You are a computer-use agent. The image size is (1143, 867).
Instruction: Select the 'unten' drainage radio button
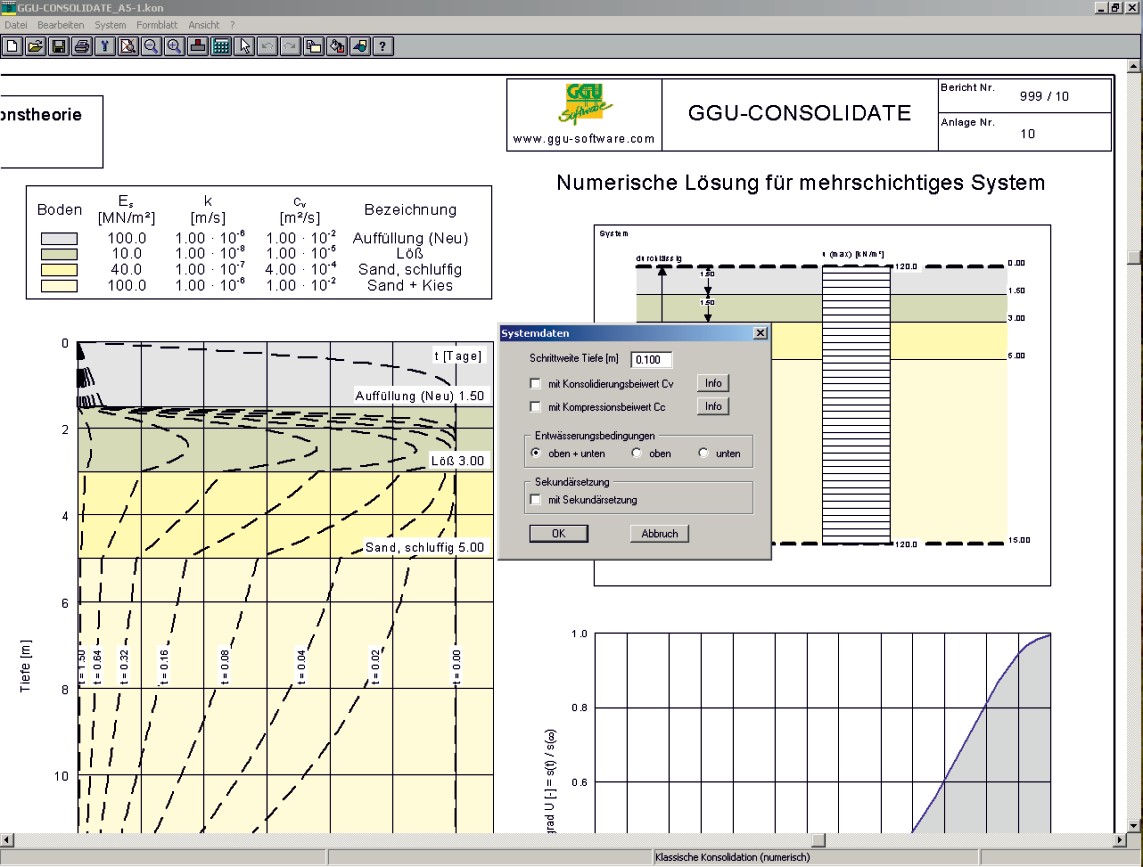tap(703, 453)
